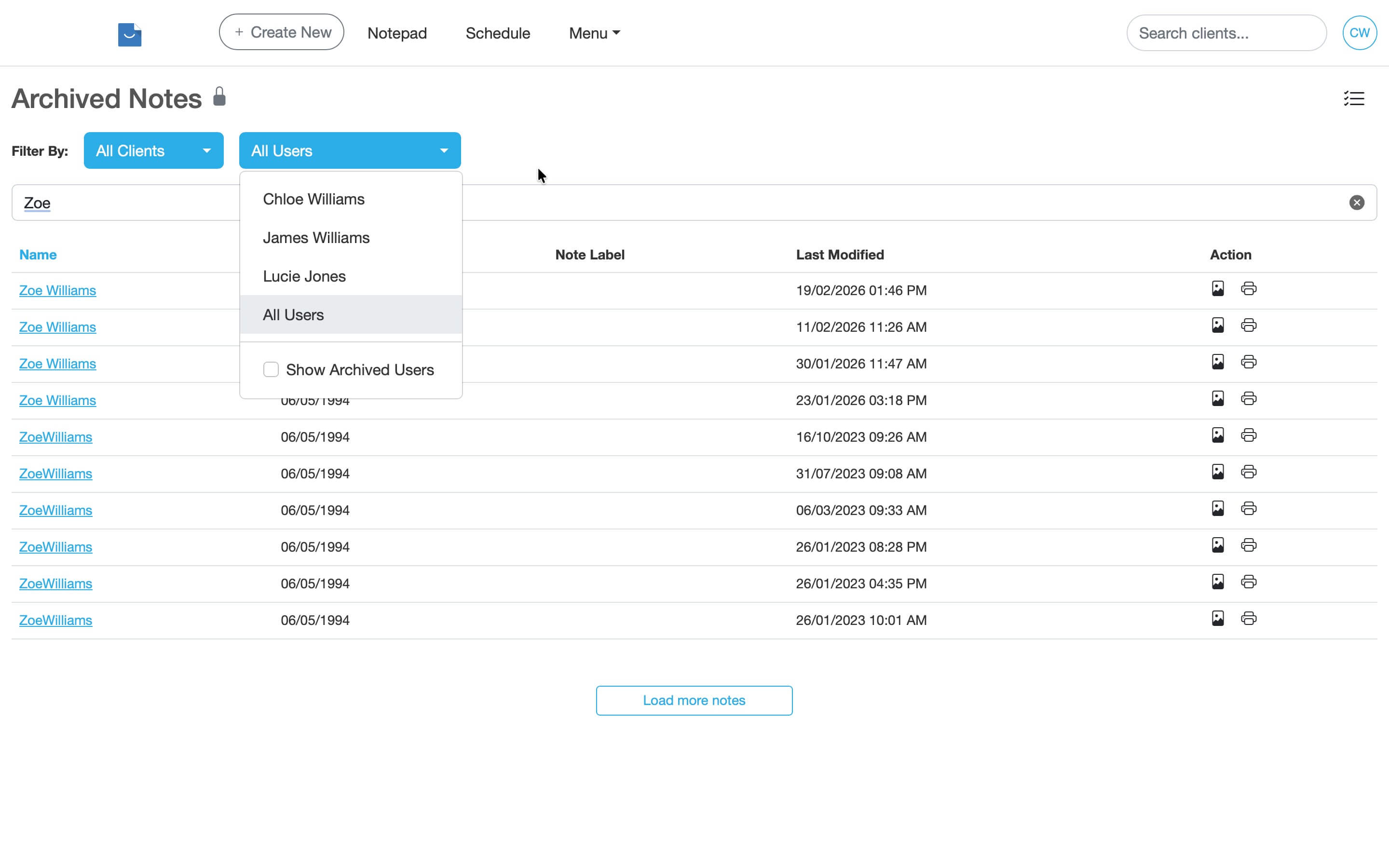
Task: Open the Notepad menu item
Action: click(397, 33)
